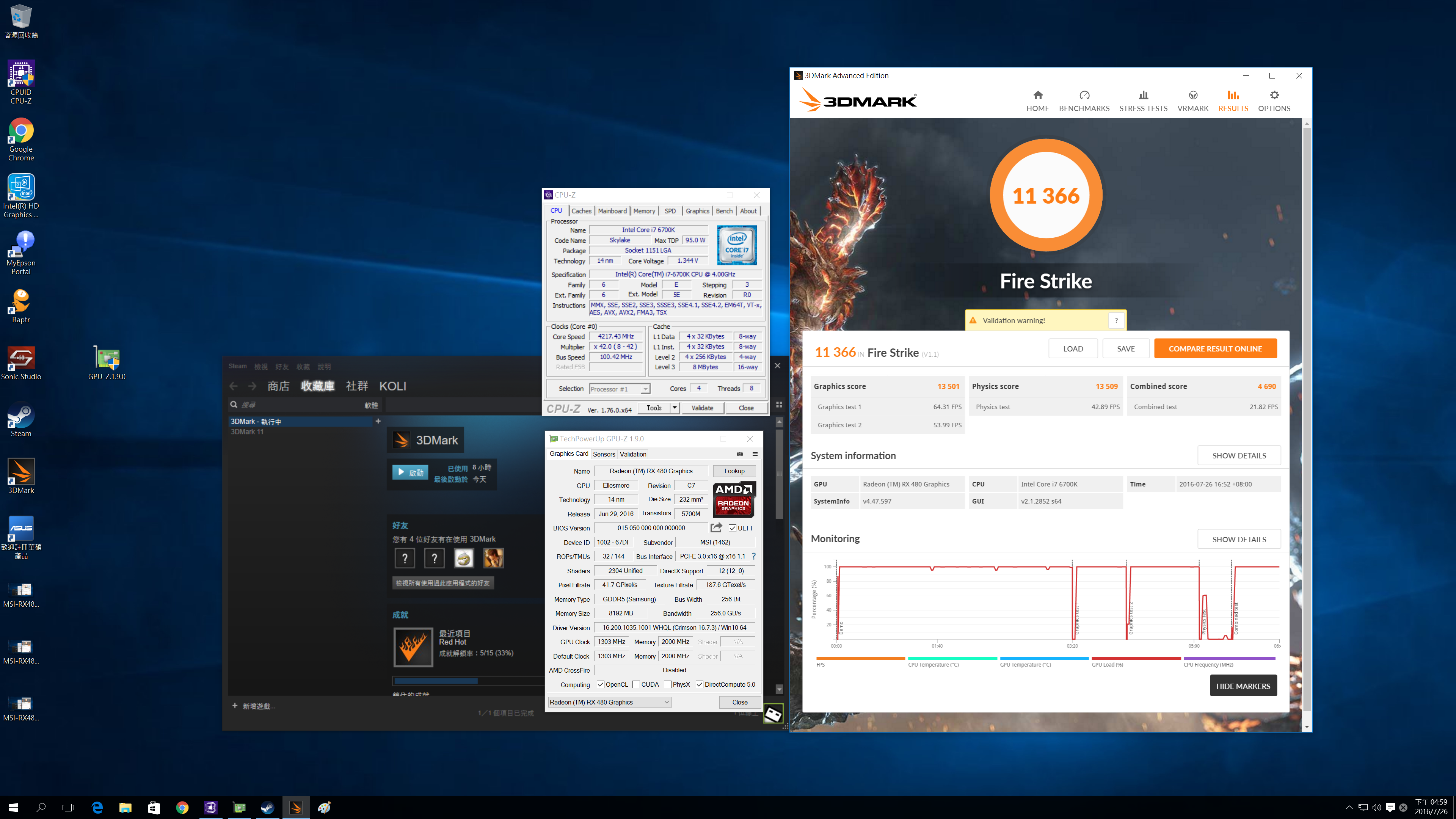
Task: Click the Steam taskbar icon
Action: coord(267,808)
